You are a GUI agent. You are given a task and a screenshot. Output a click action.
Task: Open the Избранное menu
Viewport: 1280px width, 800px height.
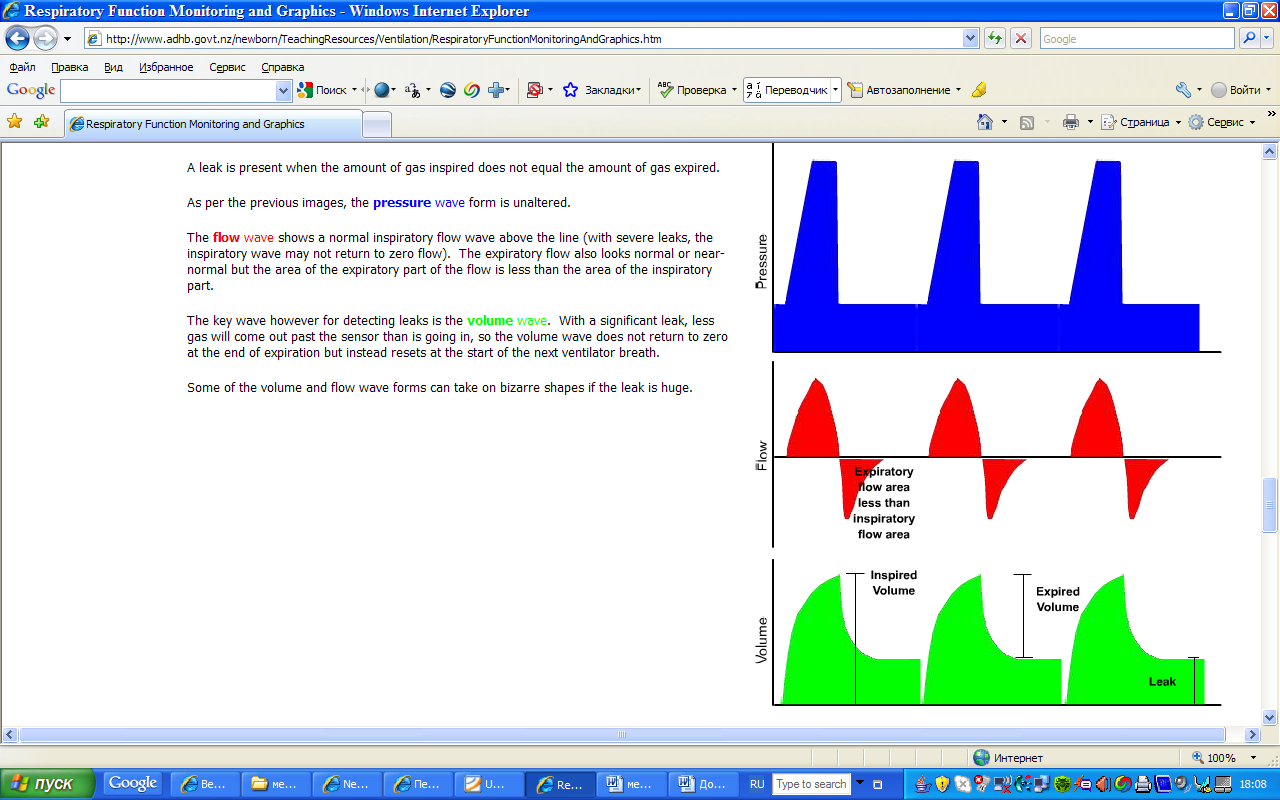[x=166, y=67]
